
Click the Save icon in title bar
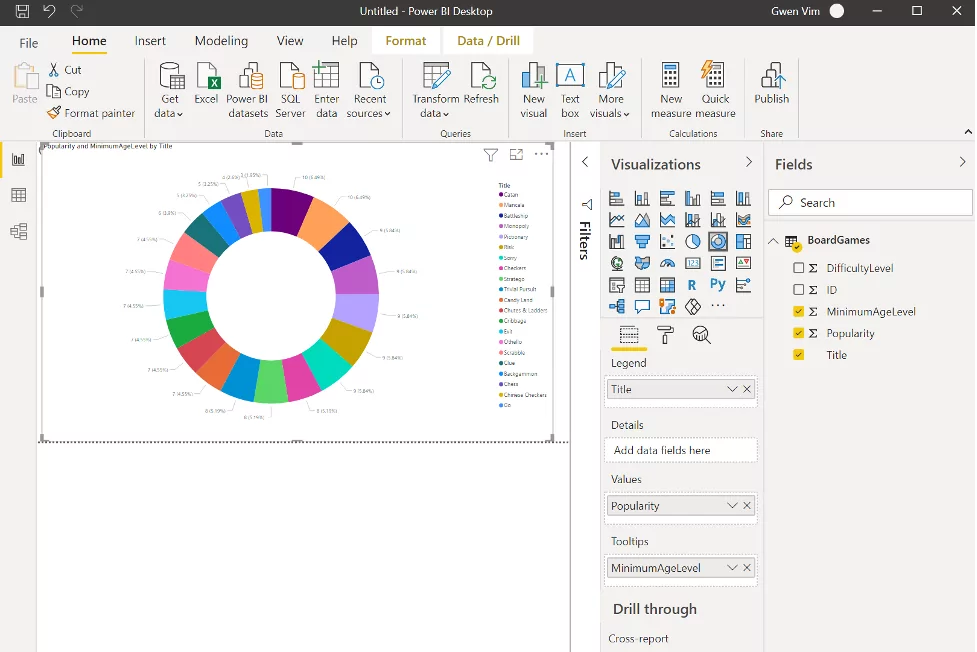22,11
